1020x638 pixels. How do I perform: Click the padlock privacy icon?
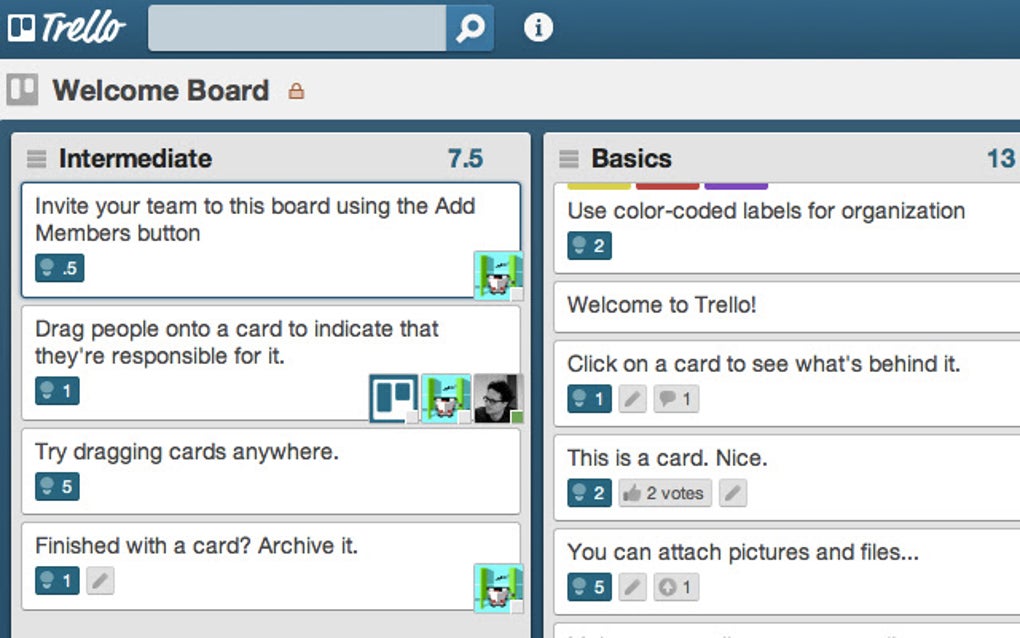pos(296,91)
